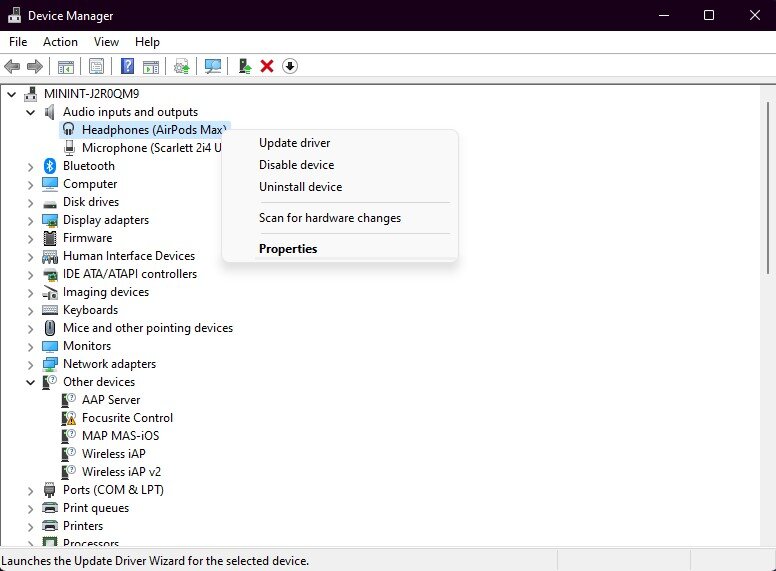Select the Focusrite Control device
776x571 pixels.
[127, 418]
